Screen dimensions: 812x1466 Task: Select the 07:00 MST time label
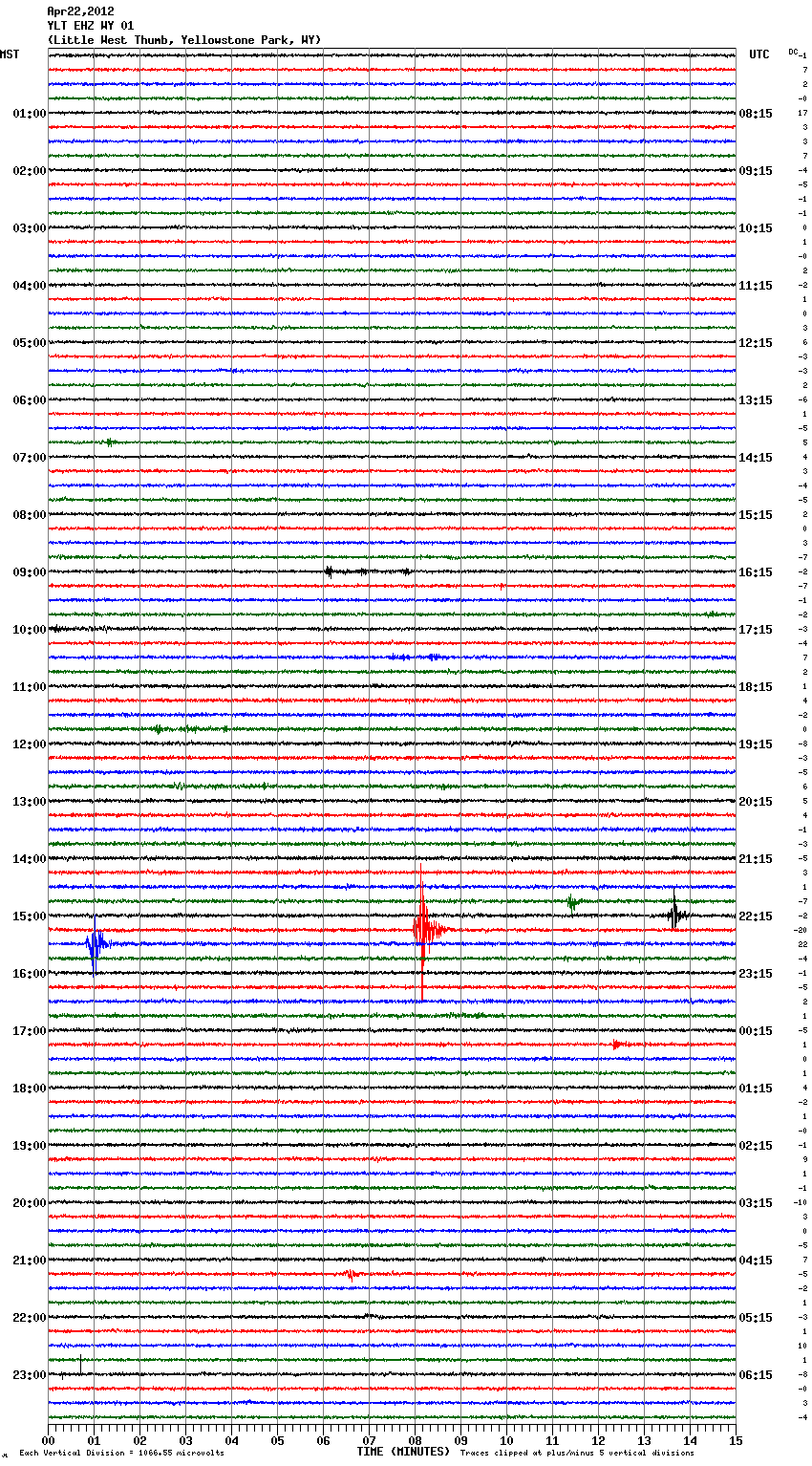click(x=29, y=458)
